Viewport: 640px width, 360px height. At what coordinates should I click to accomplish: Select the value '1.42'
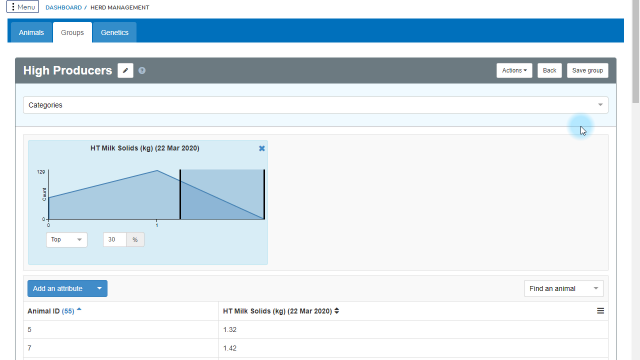230,348
